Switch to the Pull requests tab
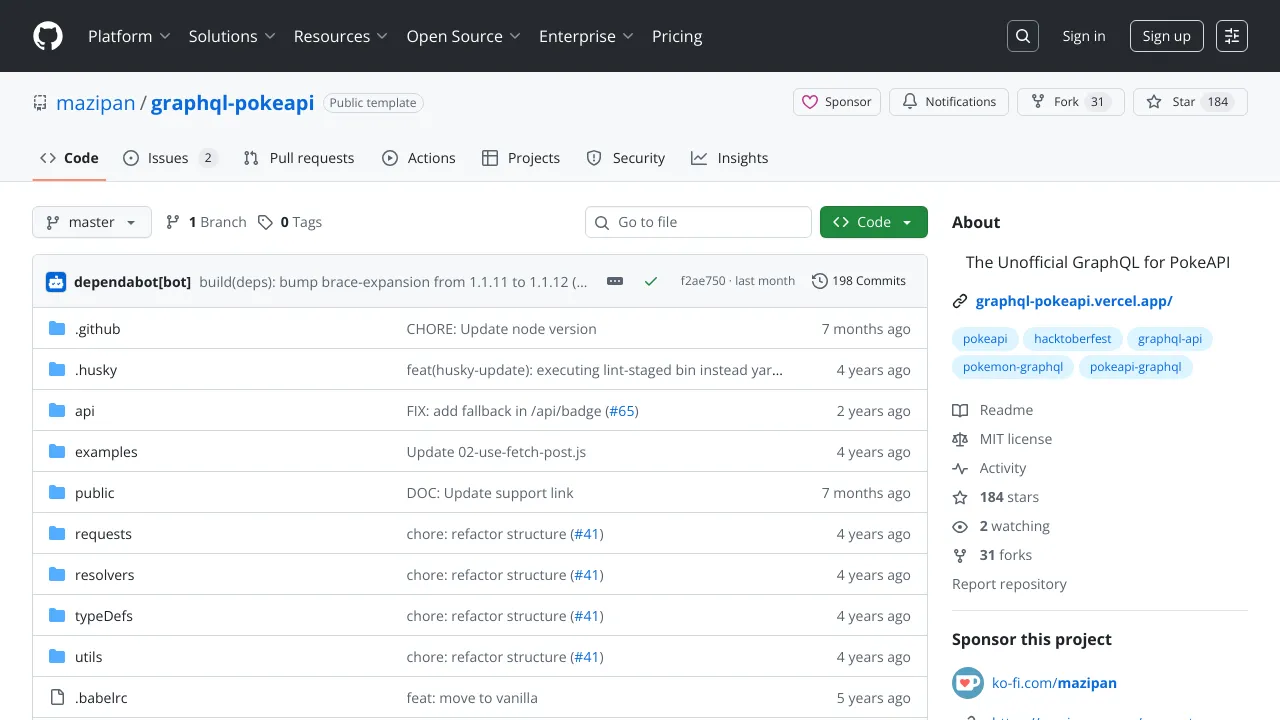 click(299, 158)
